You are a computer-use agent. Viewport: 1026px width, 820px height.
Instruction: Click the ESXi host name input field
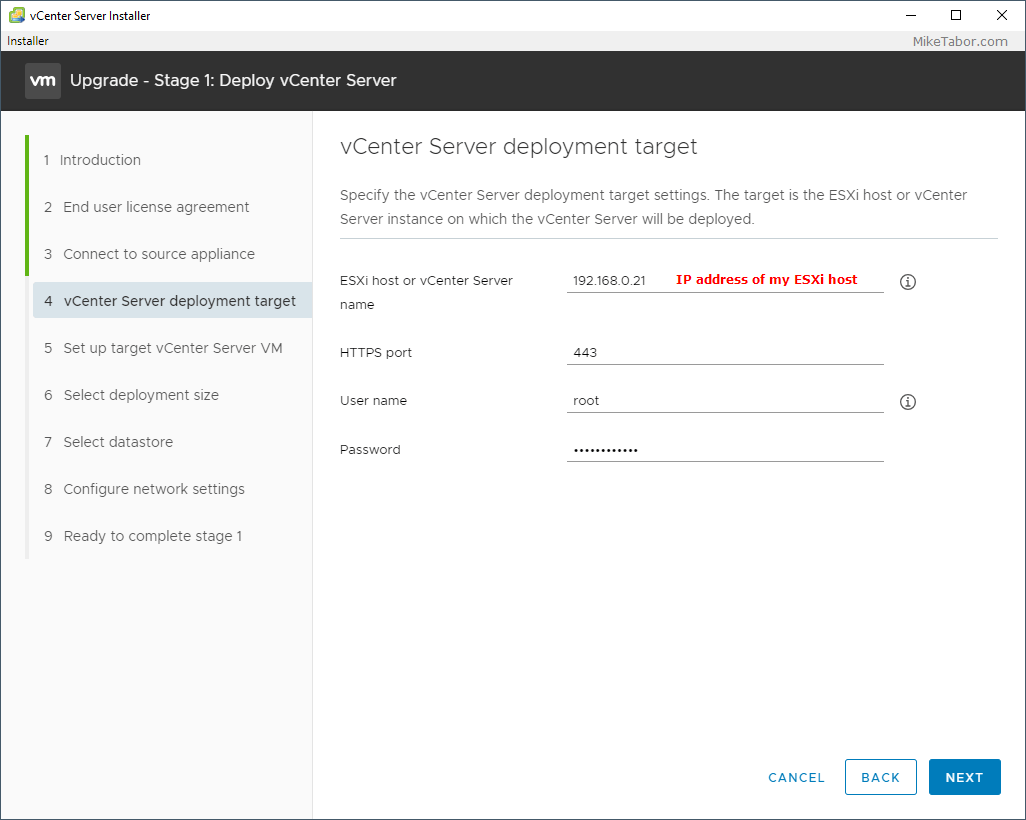[725, 280]
